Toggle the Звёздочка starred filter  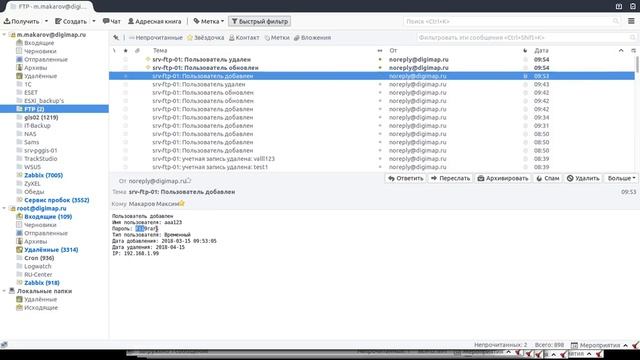[x=205, y=38]
